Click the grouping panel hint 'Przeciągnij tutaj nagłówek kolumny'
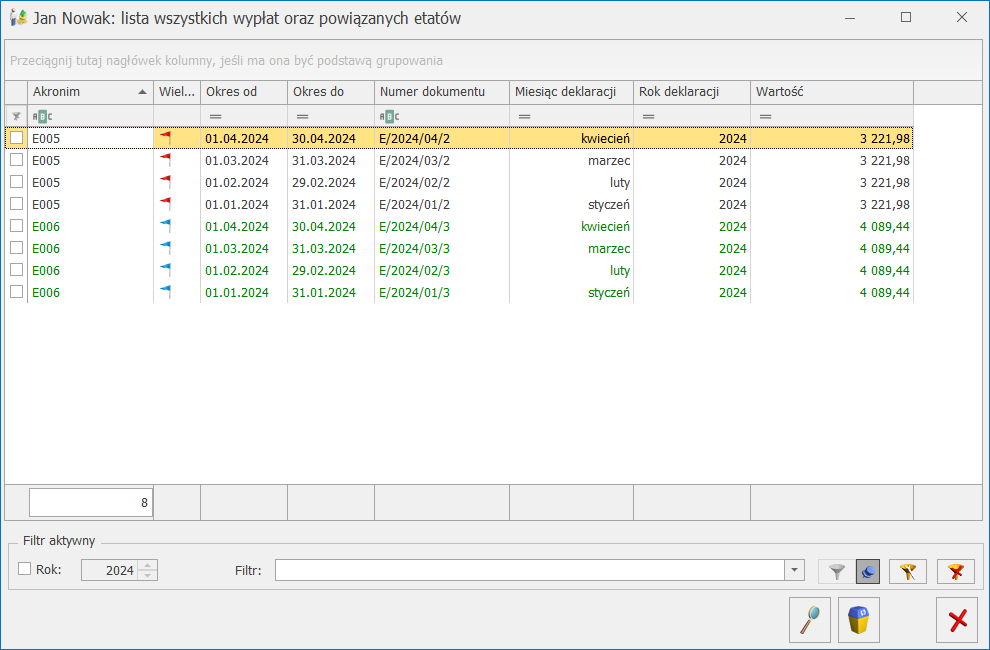 (226, 61)
